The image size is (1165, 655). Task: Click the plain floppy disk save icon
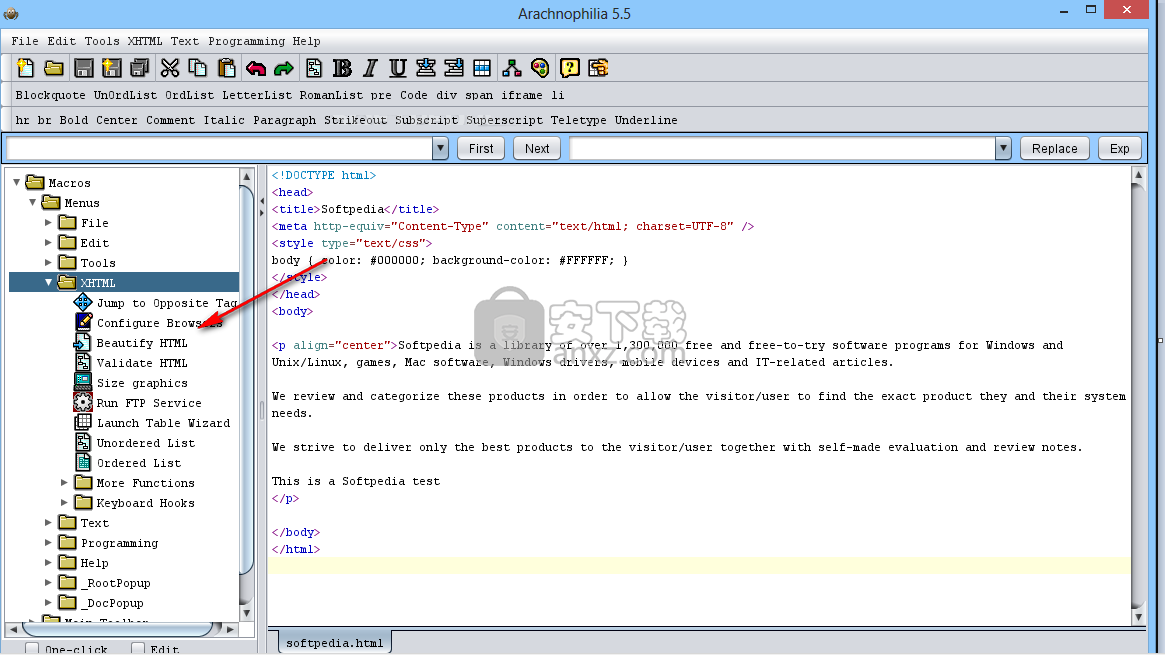coord(83,68)
